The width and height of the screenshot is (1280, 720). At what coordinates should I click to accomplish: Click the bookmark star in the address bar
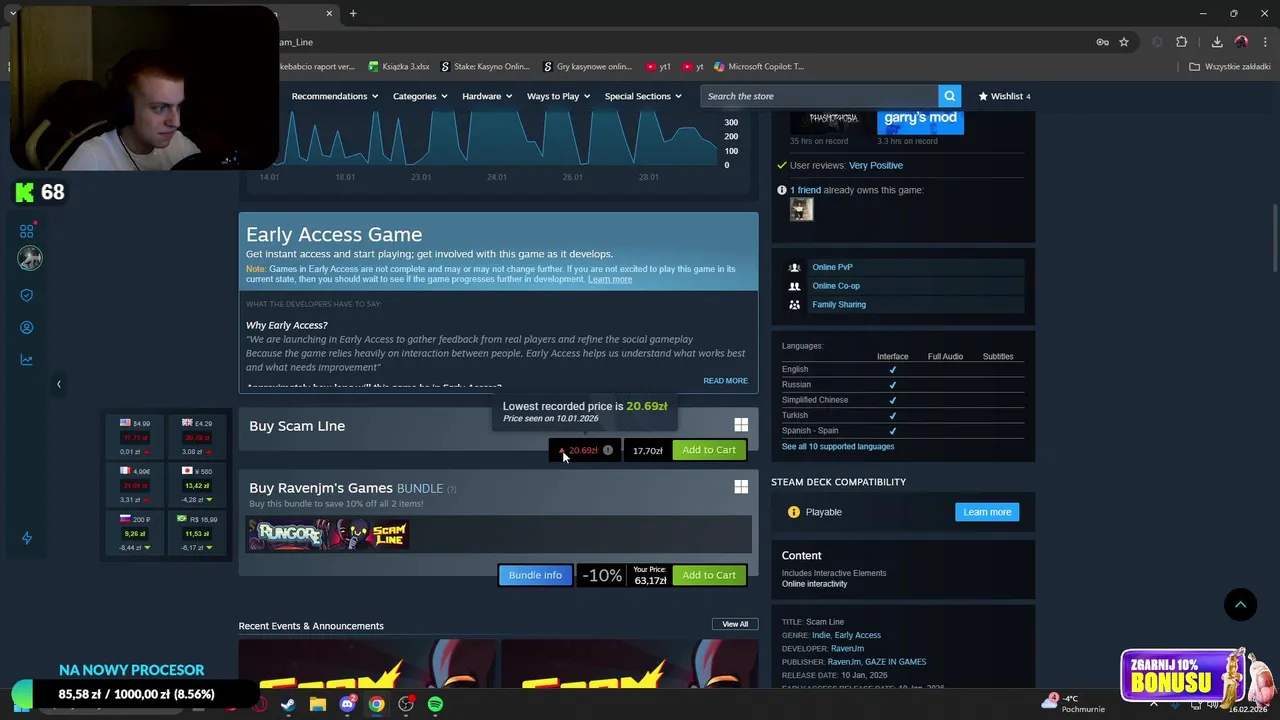click(x=1124, y=42)
